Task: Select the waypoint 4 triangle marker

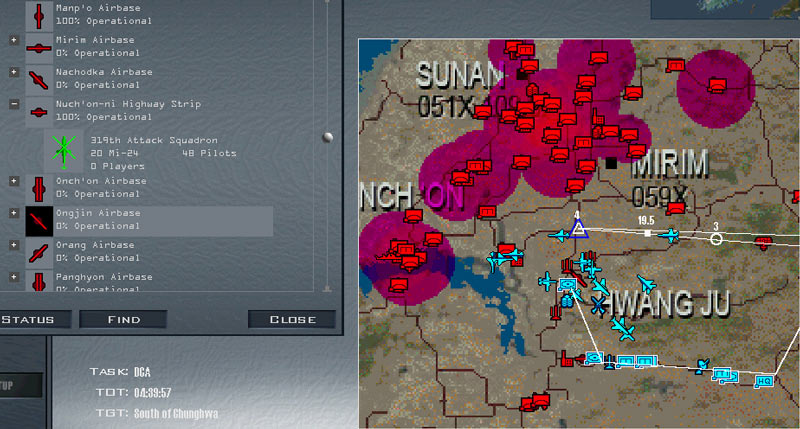Action: [x=578, y=228]
